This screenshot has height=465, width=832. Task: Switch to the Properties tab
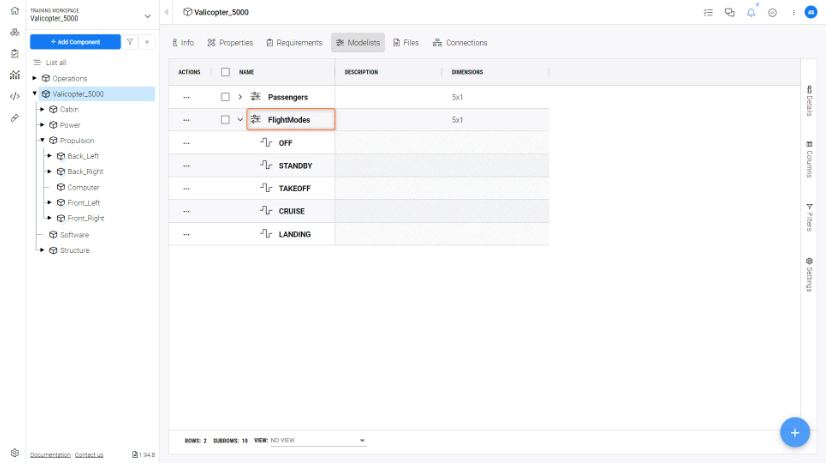[232, 43]
